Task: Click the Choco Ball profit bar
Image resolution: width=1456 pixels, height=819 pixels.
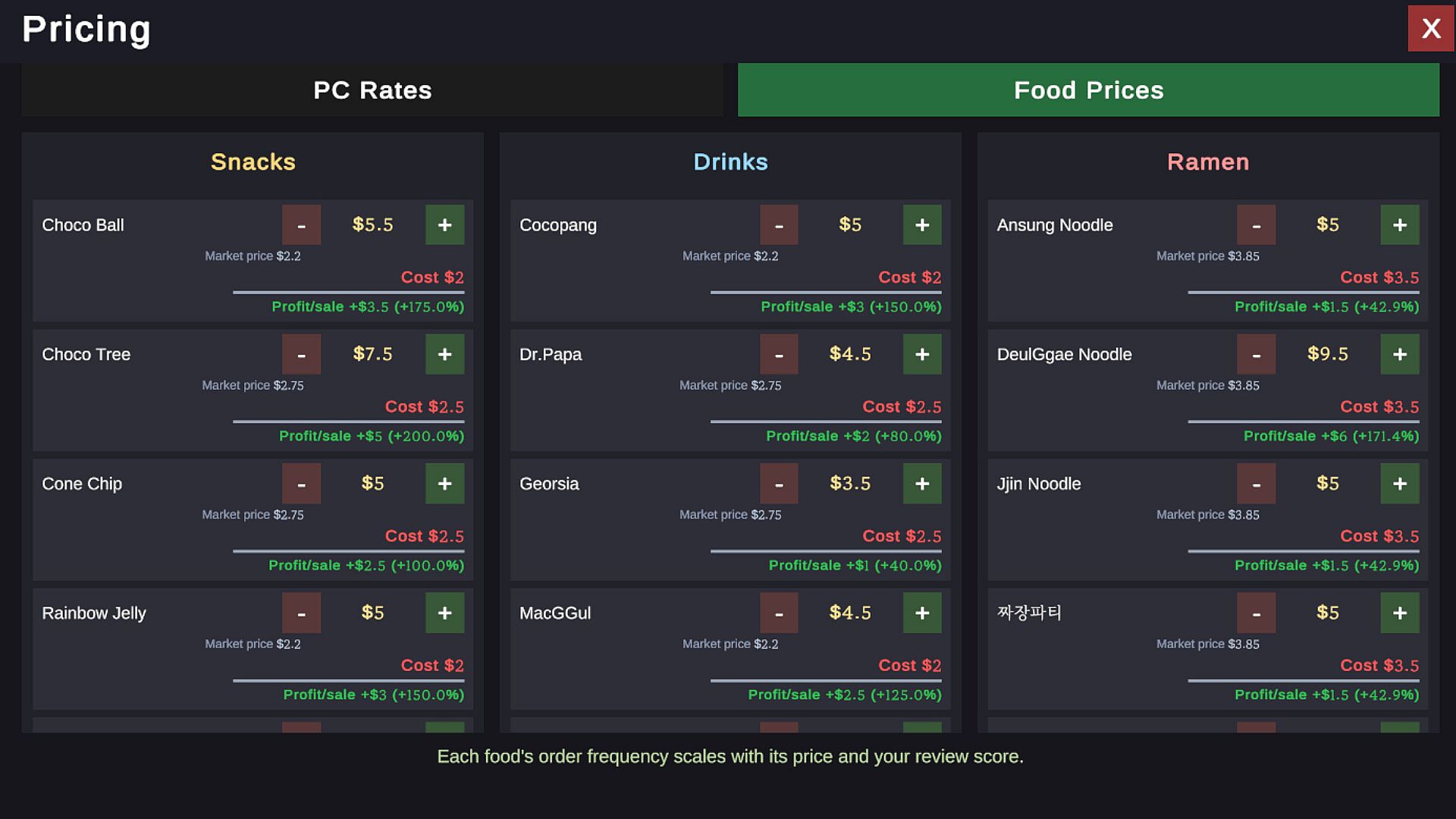Action: (348, 292)
